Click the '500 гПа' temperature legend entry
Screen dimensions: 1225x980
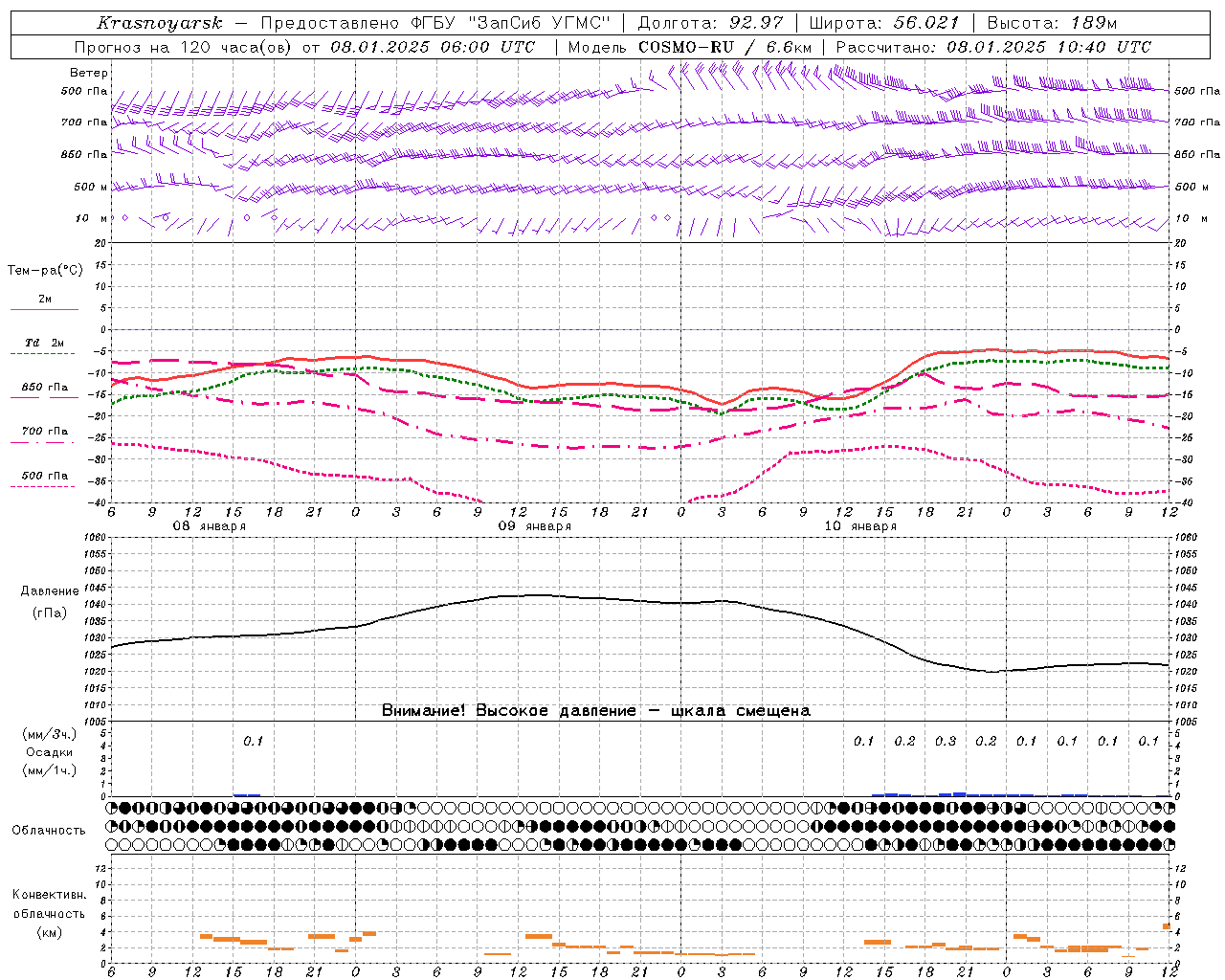coord(45,476)
